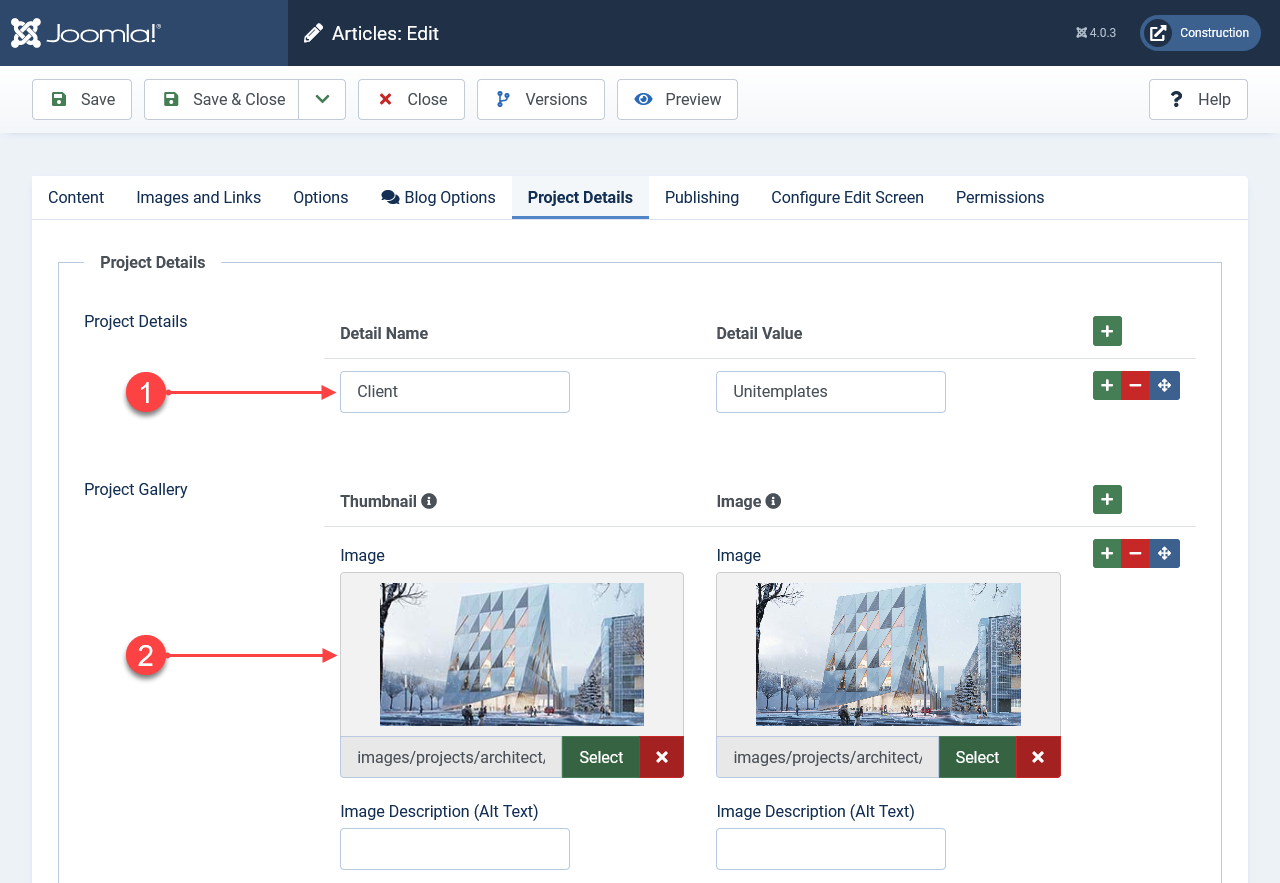The height and width of the screenshot is (883, 1280).
Task: Click move handle on first gallery row
Action: 1164,553
